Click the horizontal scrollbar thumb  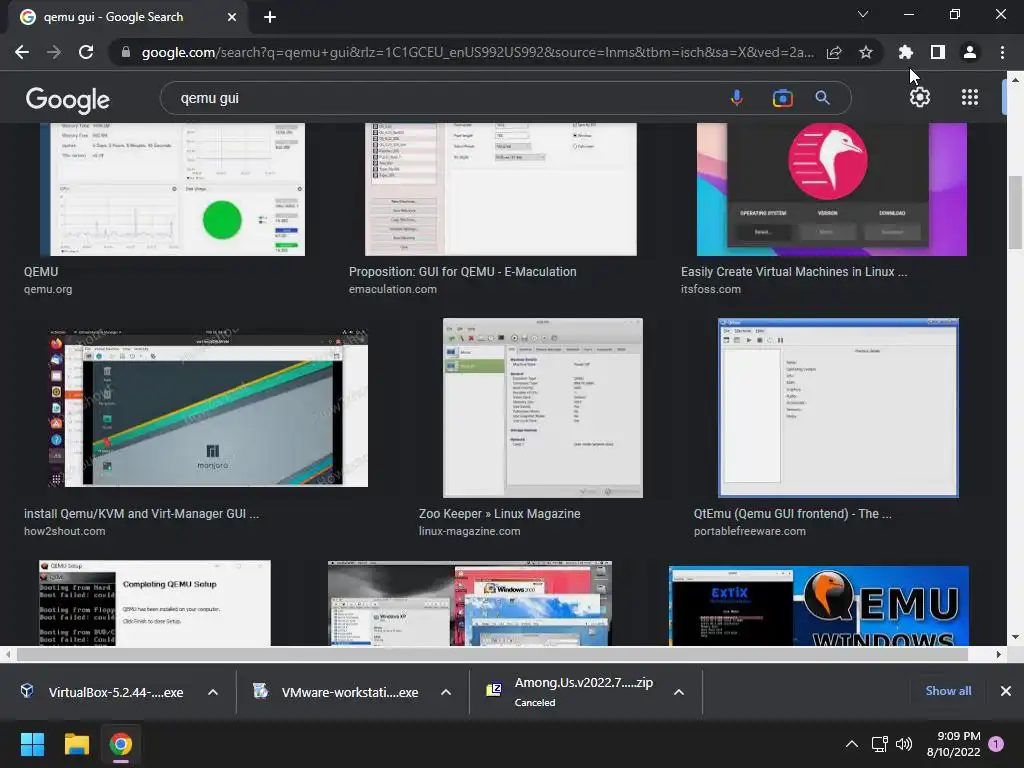(492, 654)
